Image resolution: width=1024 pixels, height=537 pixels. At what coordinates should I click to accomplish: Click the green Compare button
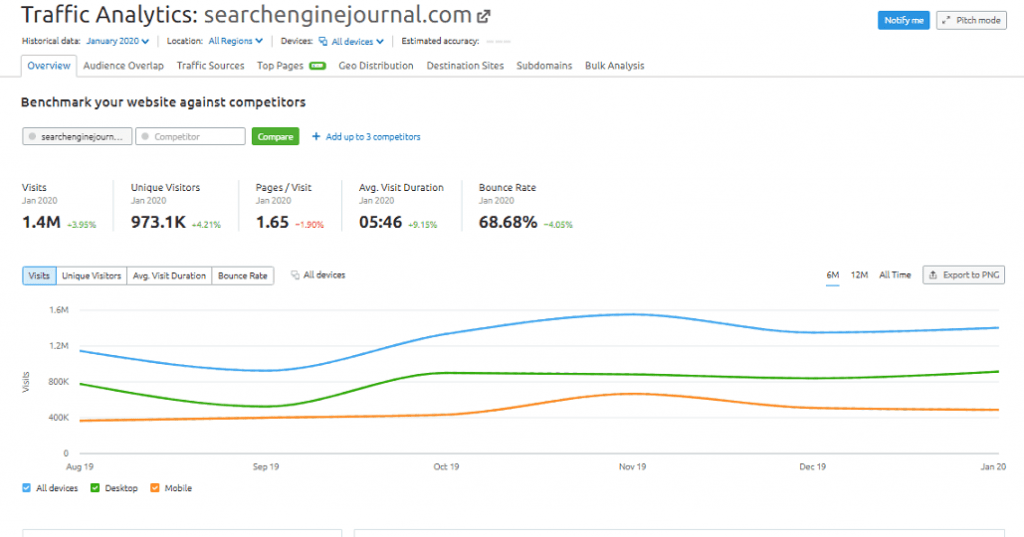276,137
